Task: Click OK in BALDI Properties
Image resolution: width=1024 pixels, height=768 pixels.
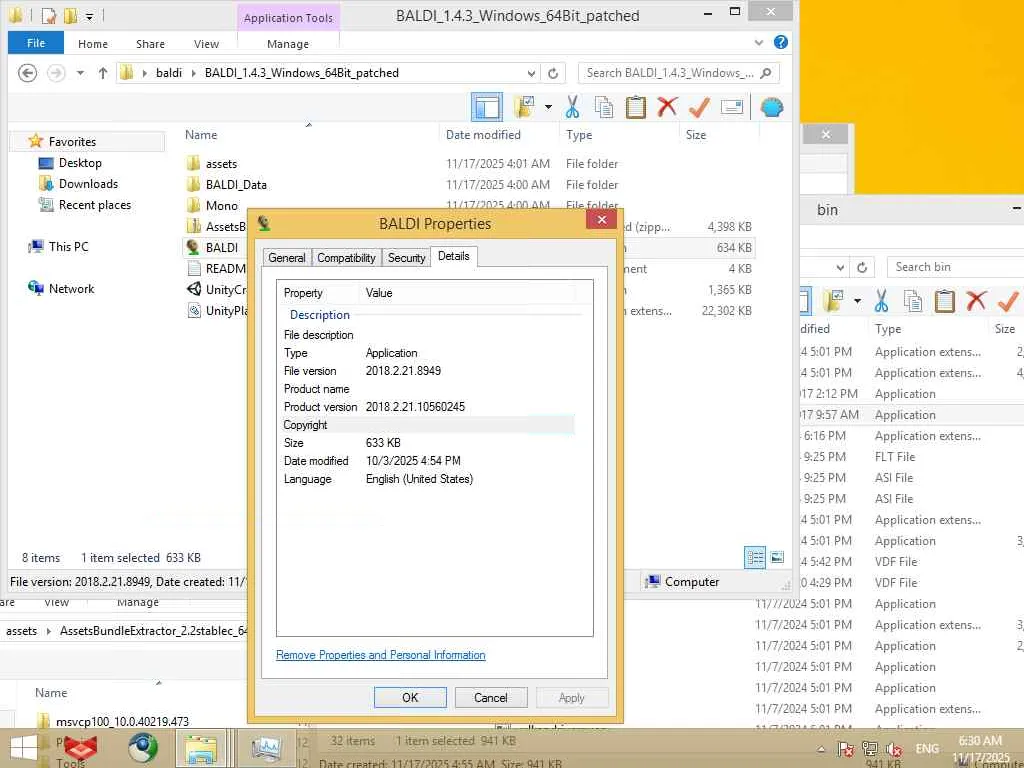Action: click(x=410, y=697)
